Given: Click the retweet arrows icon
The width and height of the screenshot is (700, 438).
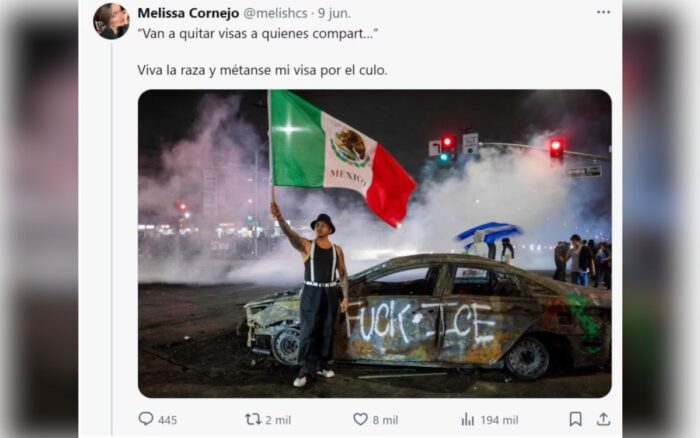Looking at the screenshot, I should point(253,419).
